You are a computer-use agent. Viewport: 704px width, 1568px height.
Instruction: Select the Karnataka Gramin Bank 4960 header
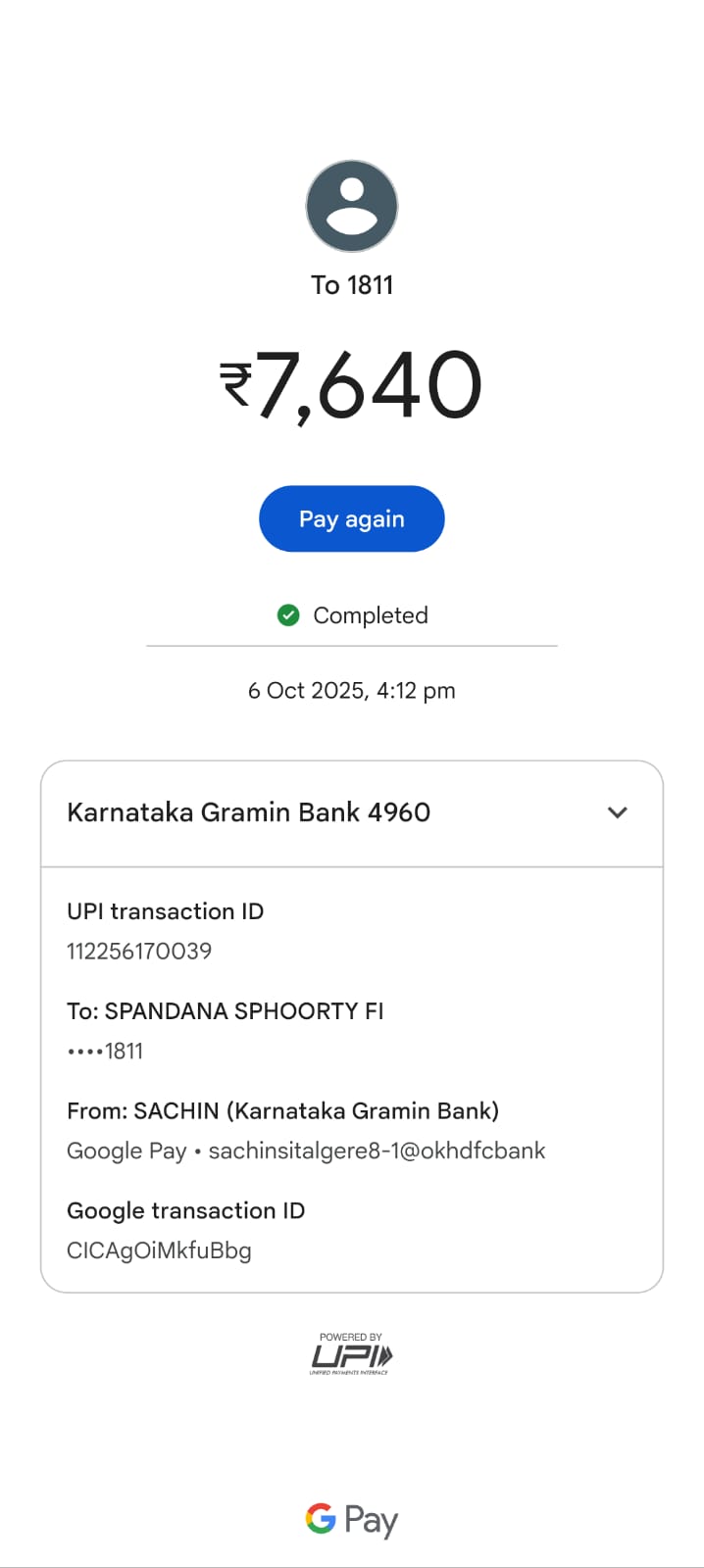click(248, 812)
